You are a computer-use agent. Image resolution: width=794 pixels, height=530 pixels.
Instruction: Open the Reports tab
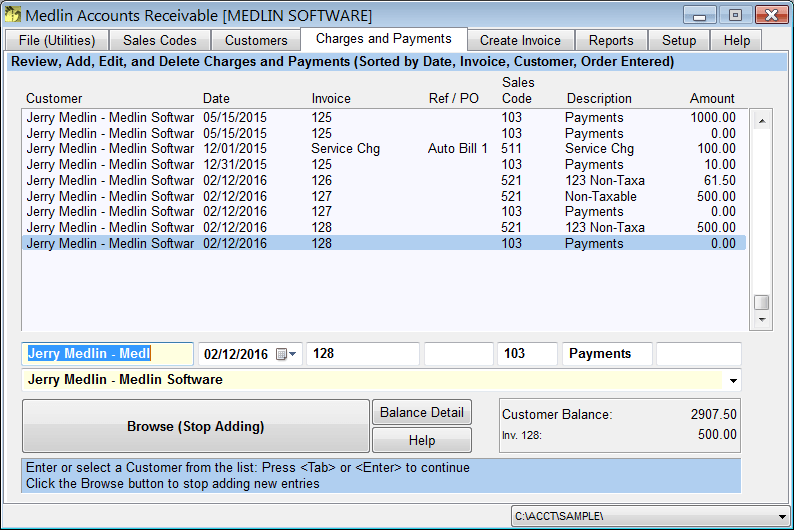(x=611, y=40)
